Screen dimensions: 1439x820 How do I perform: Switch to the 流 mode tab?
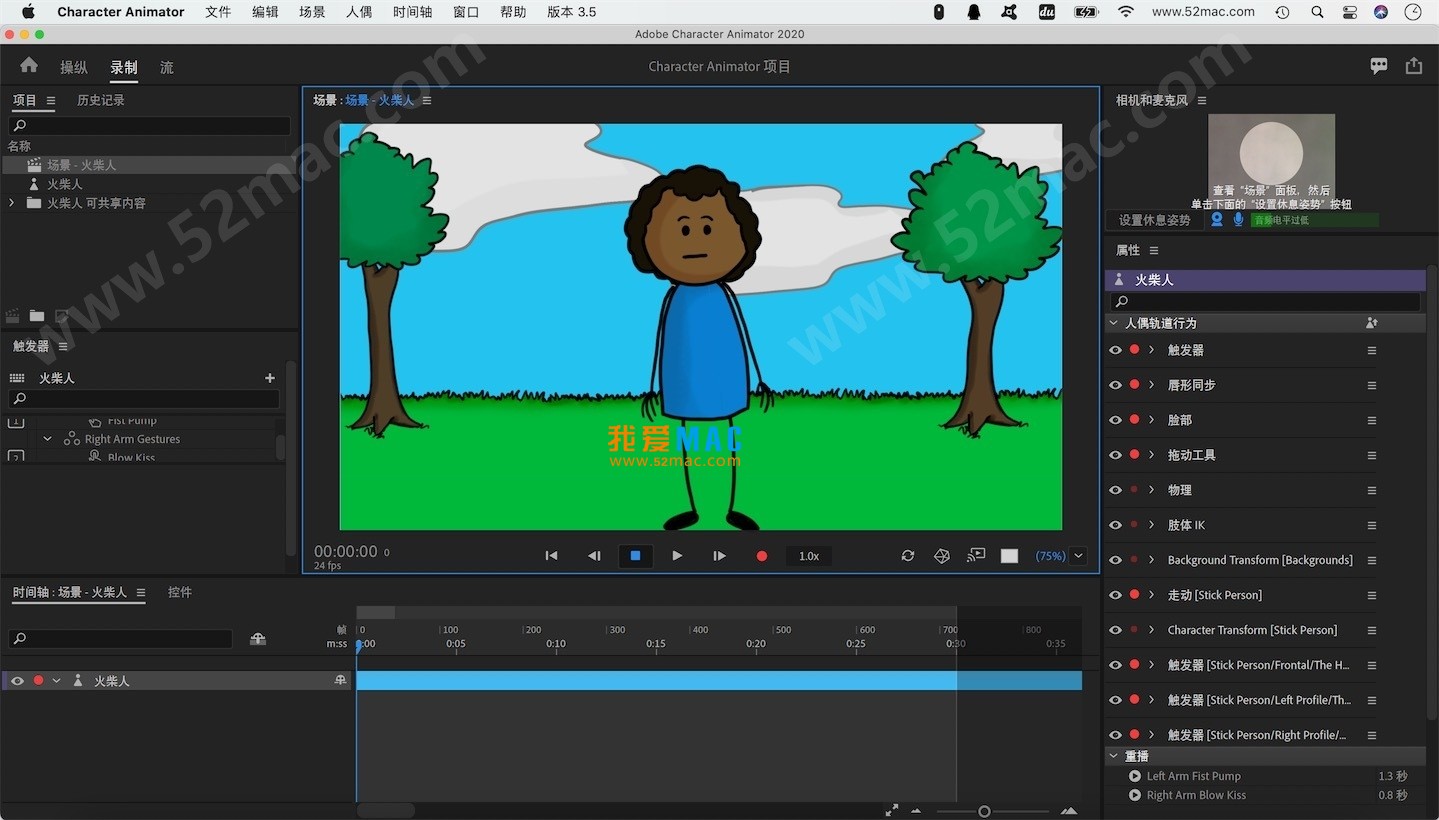click(167, 67)
